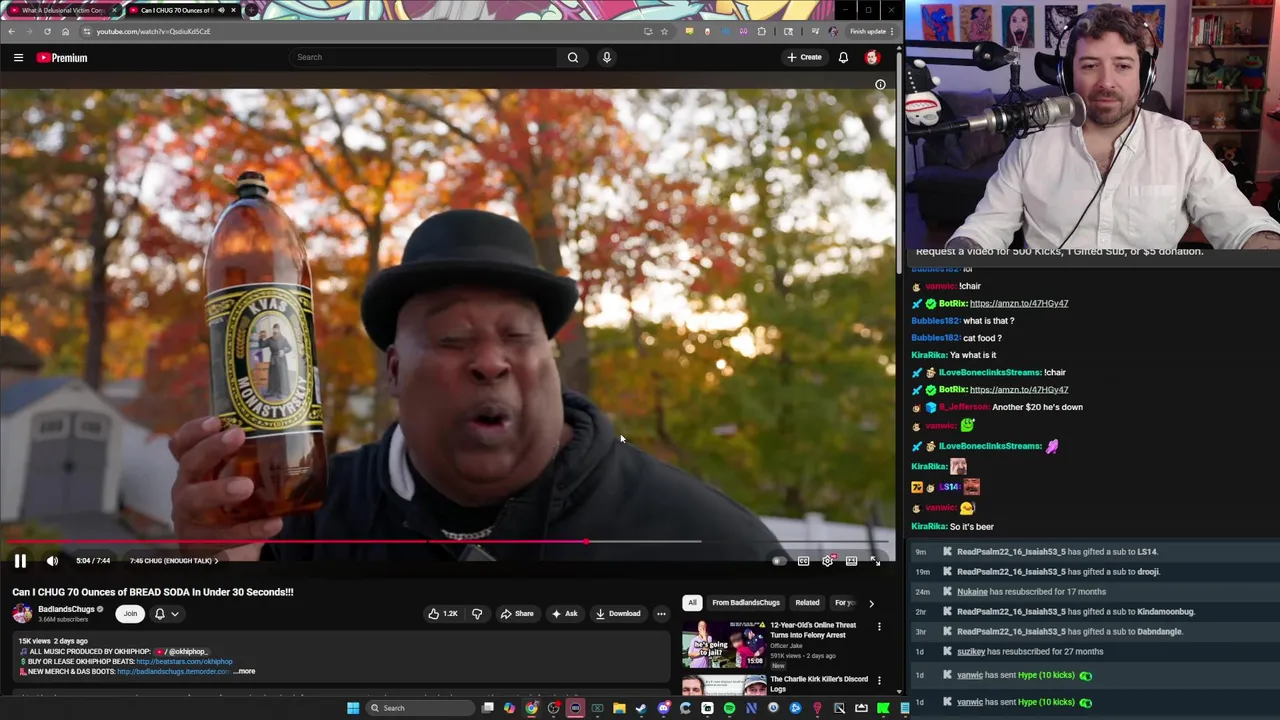Click the YouTube search magnifier button
This screenshot has width=1280, height=720.
tap(573, 57)
